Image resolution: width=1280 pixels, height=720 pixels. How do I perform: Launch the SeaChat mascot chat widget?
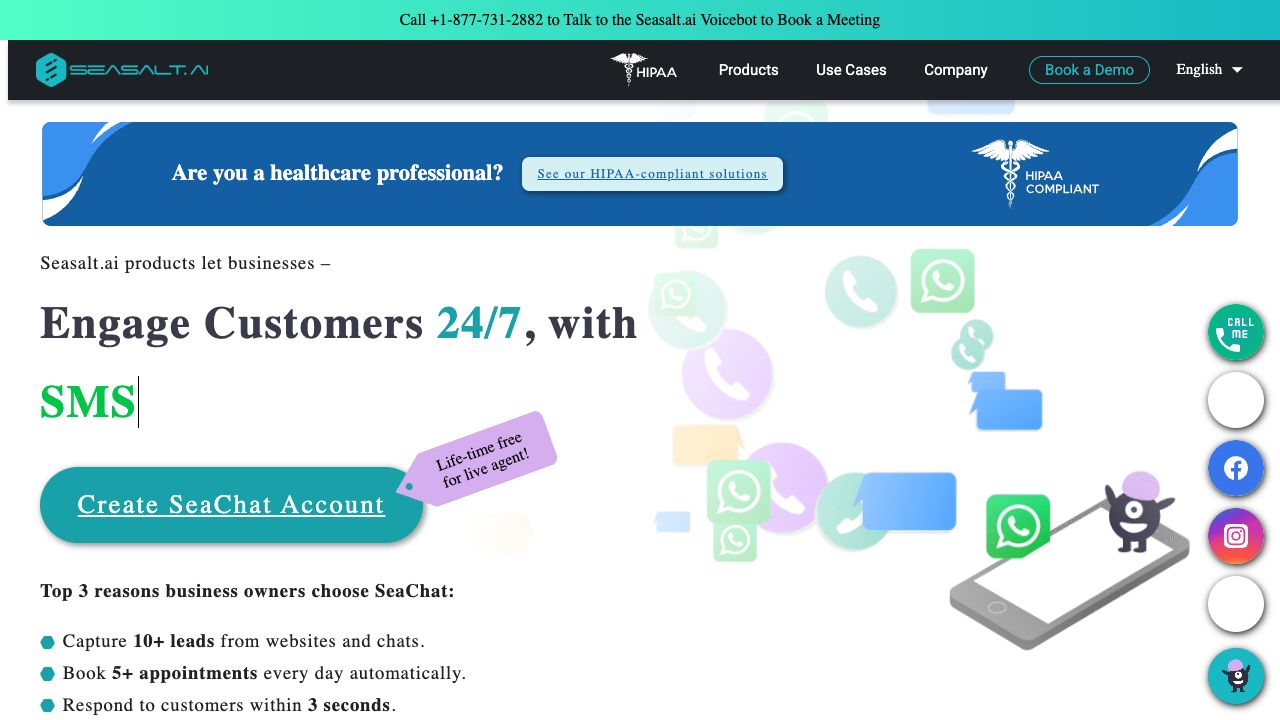click(x=1236, y=677)
